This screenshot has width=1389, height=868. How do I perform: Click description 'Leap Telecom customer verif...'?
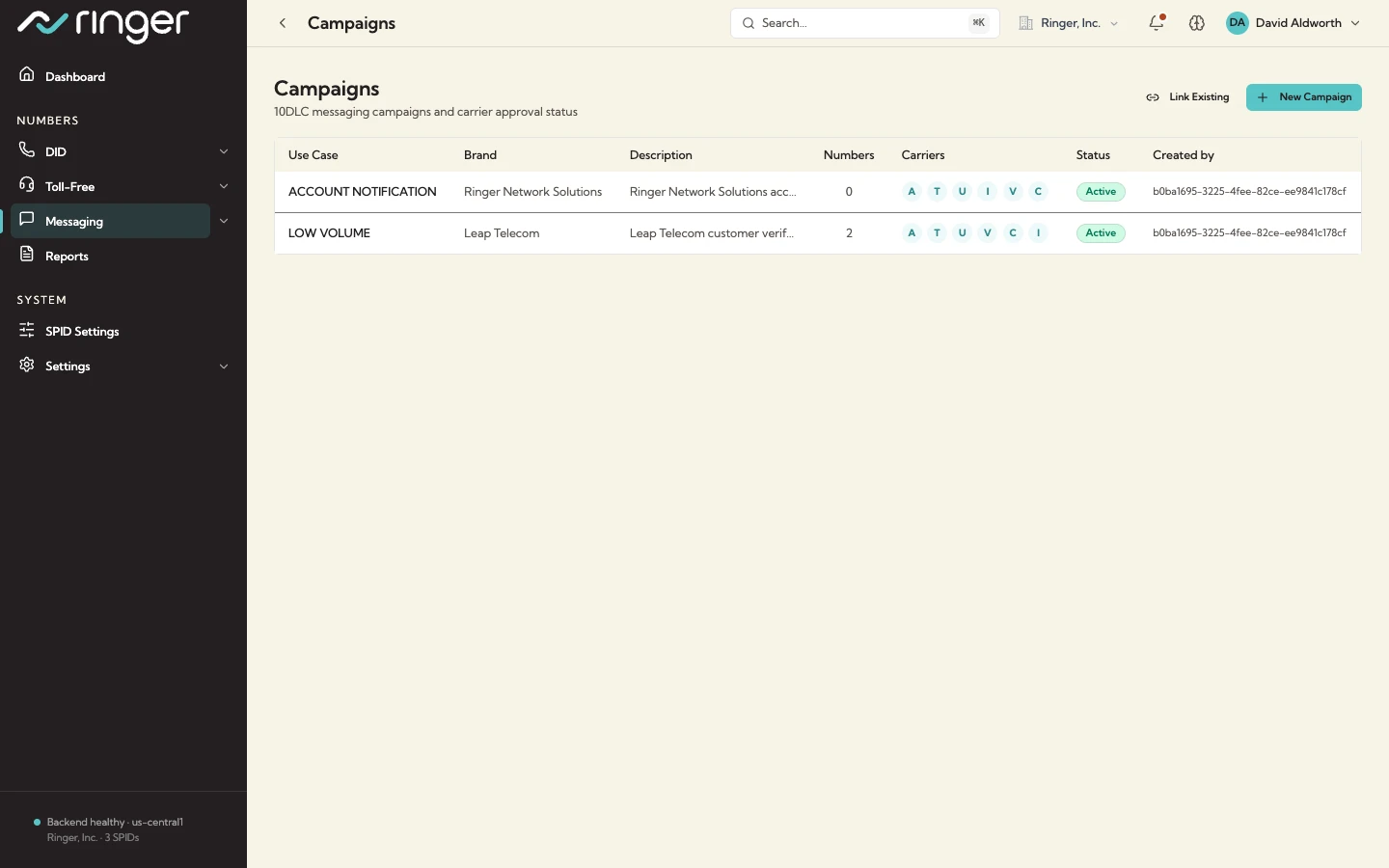click(712, 233)
